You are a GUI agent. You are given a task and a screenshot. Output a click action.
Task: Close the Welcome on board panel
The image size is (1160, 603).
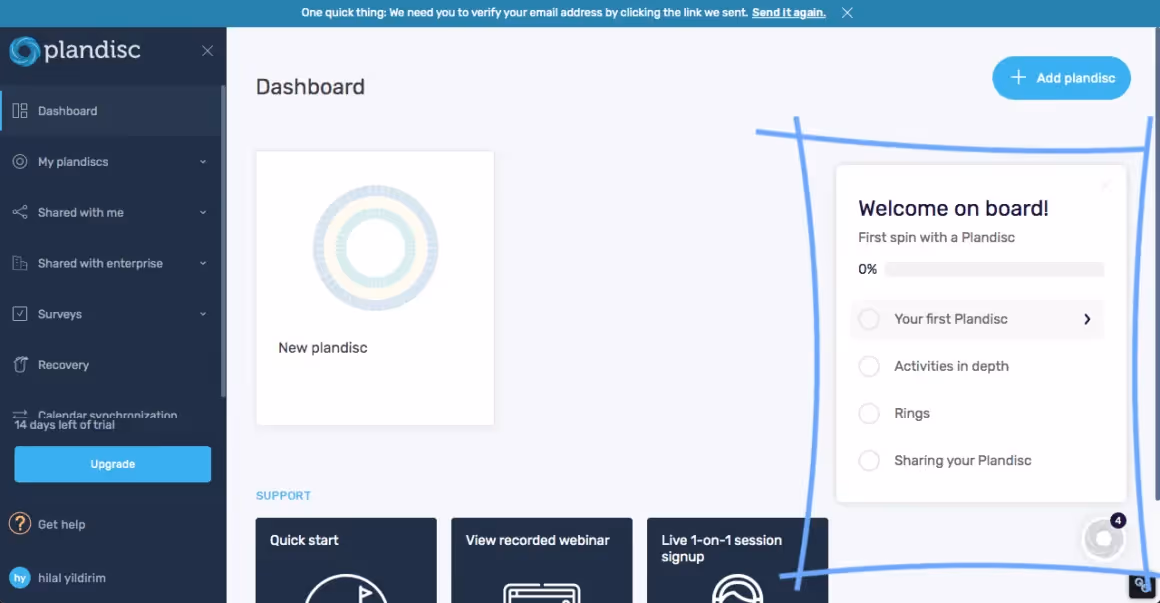[1105, 186]
